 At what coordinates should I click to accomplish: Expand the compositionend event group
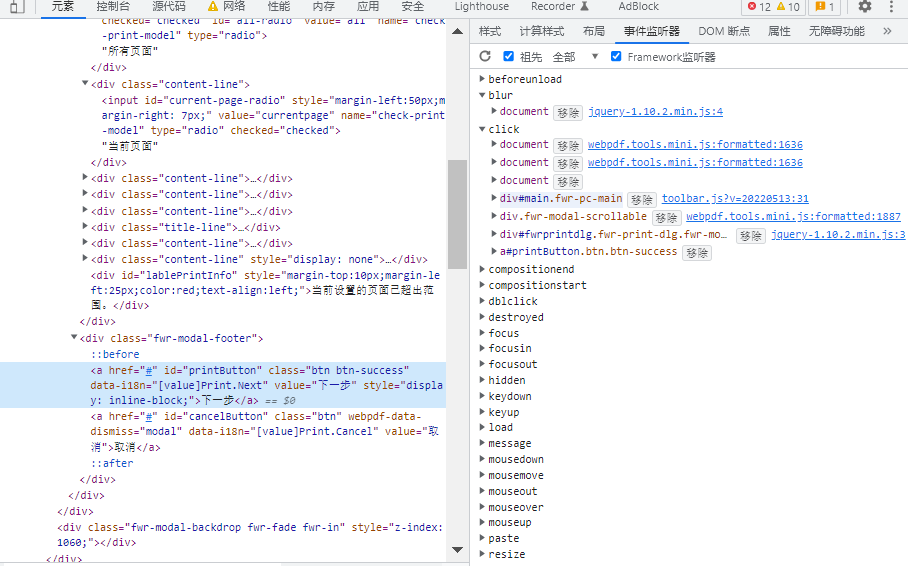point(482,269)
